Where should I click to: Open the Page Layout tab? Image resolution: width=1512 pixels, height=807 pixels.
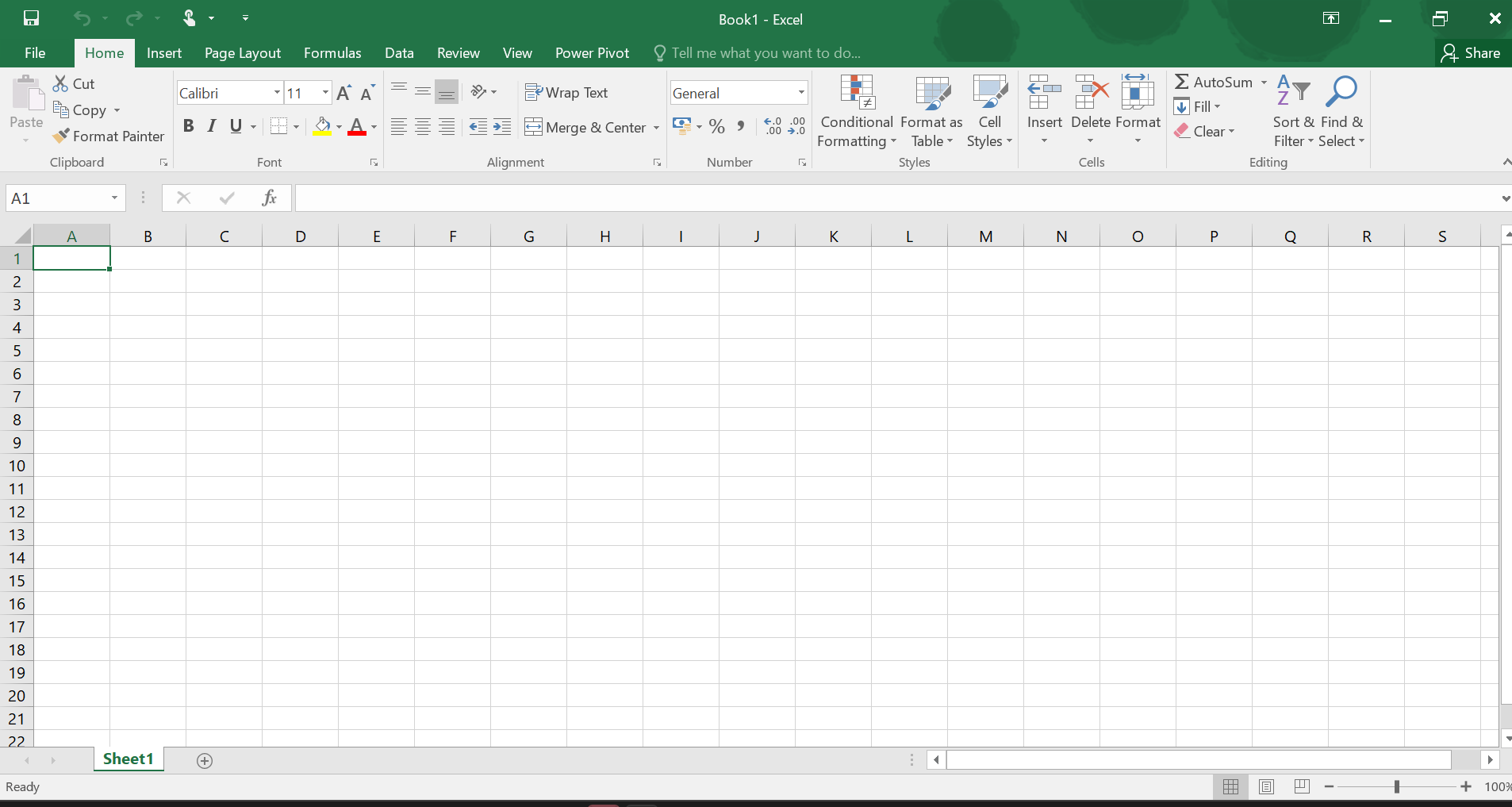pos(243,53)
